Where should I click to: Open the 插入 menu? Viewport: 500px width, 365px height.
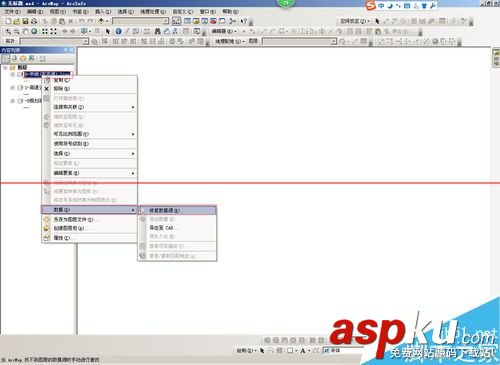[103, 12]
